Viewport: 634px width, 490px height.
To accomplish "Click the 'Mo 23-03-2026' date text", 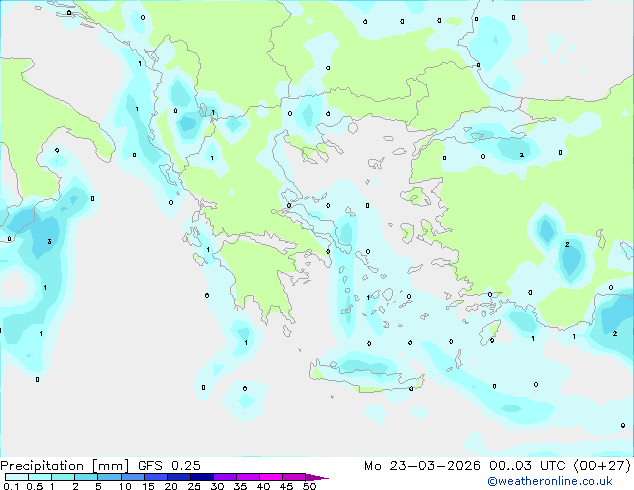I will click(423, 466).
